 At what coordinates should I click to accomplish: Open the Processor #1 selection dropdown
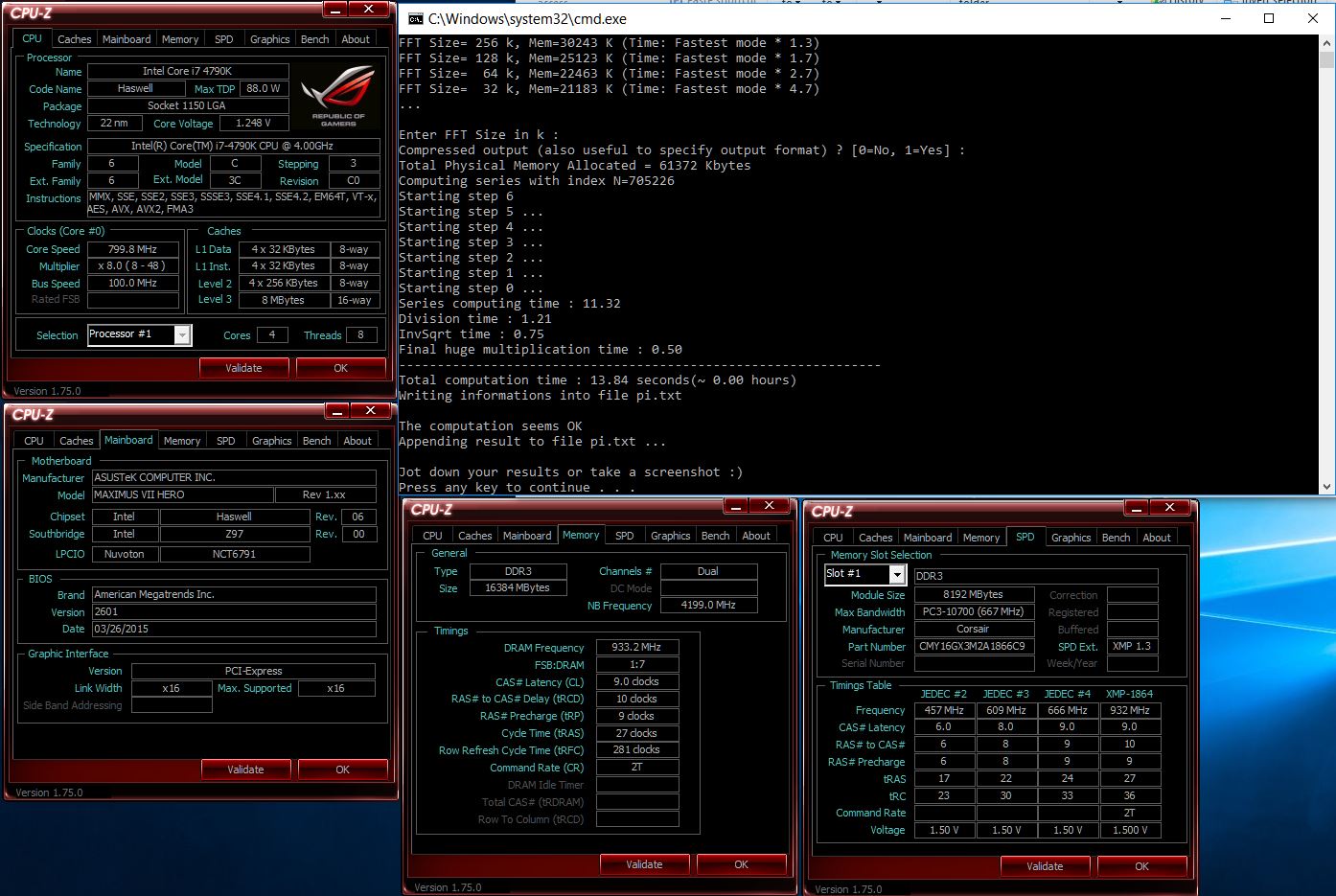click(x=182, y=334)
